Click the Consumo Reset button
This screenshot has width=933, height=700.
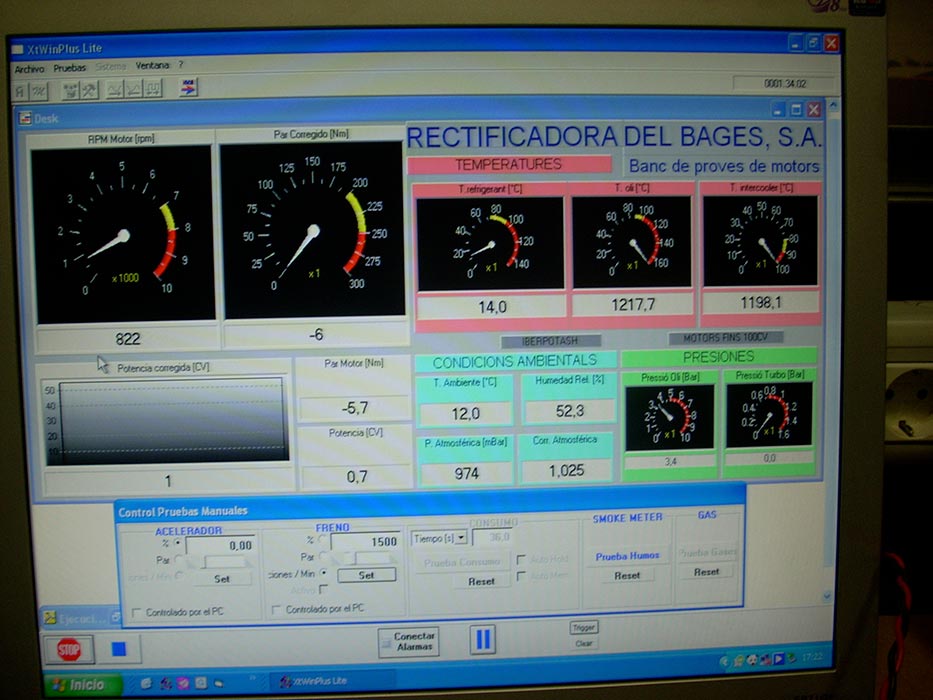tap(481, 582)
